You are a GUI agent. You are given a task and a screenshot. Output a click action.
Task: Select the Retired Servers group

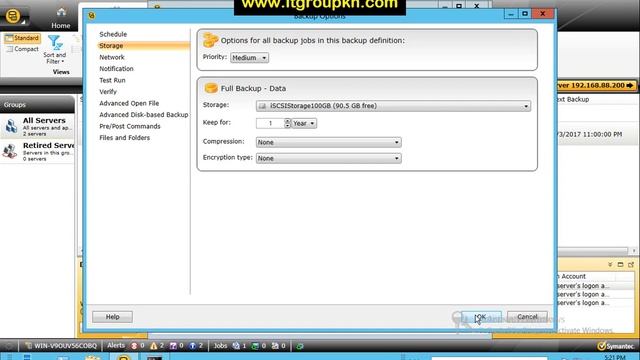[37, 151]
